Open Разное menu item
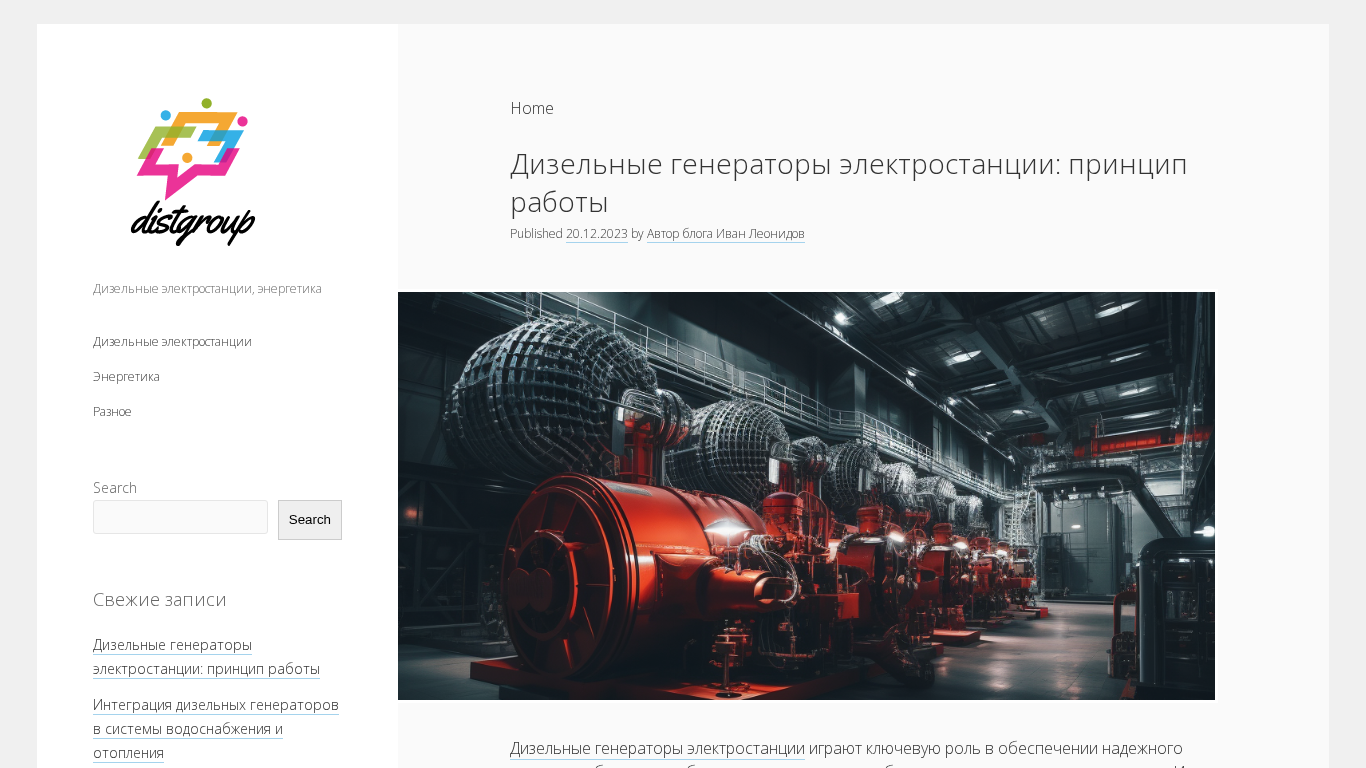 click(x=112, y=411)
